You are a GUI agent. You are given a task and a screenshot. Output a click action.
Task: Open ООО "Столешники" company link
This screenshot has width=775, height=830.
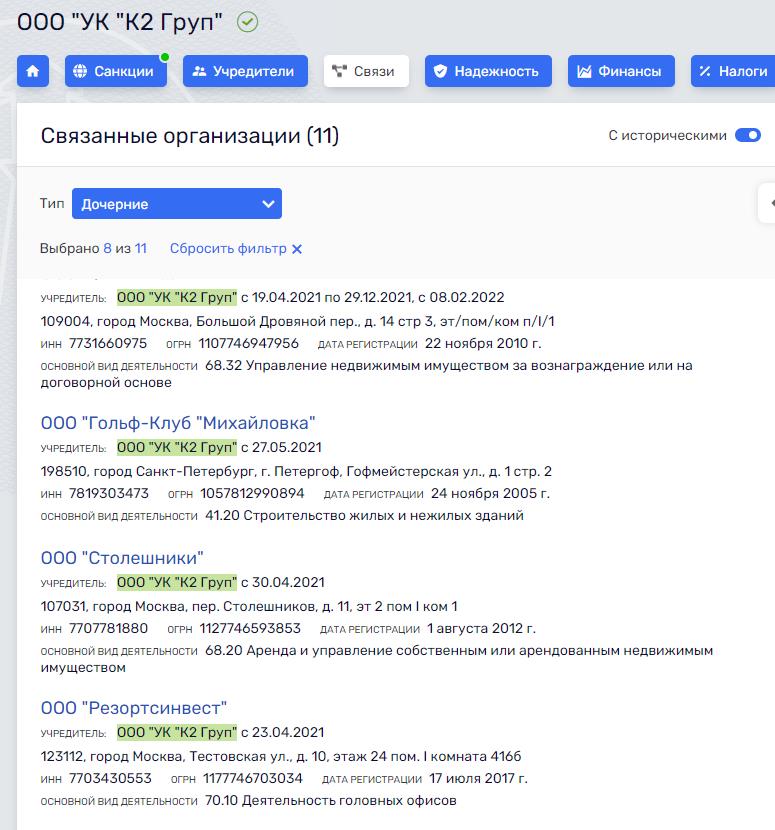click(x=122, y=558)
